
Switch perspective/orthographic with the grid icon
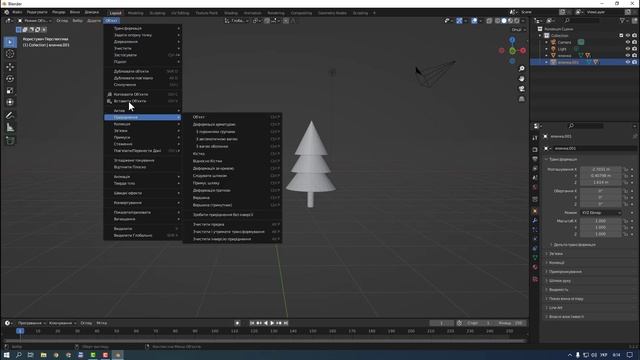tap(522, 99)
